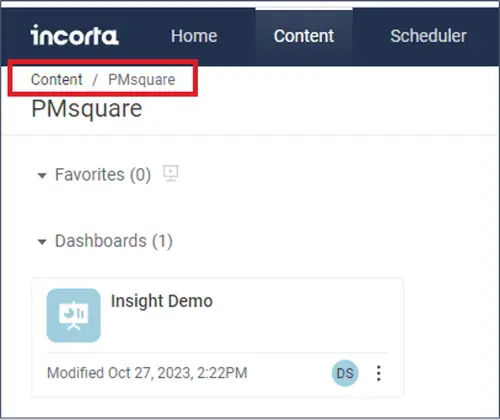Screen dimensions: 500x420
Task: Click the presentation icon beside Favorites
Action: pyautogui.click(x=171, y=173)
